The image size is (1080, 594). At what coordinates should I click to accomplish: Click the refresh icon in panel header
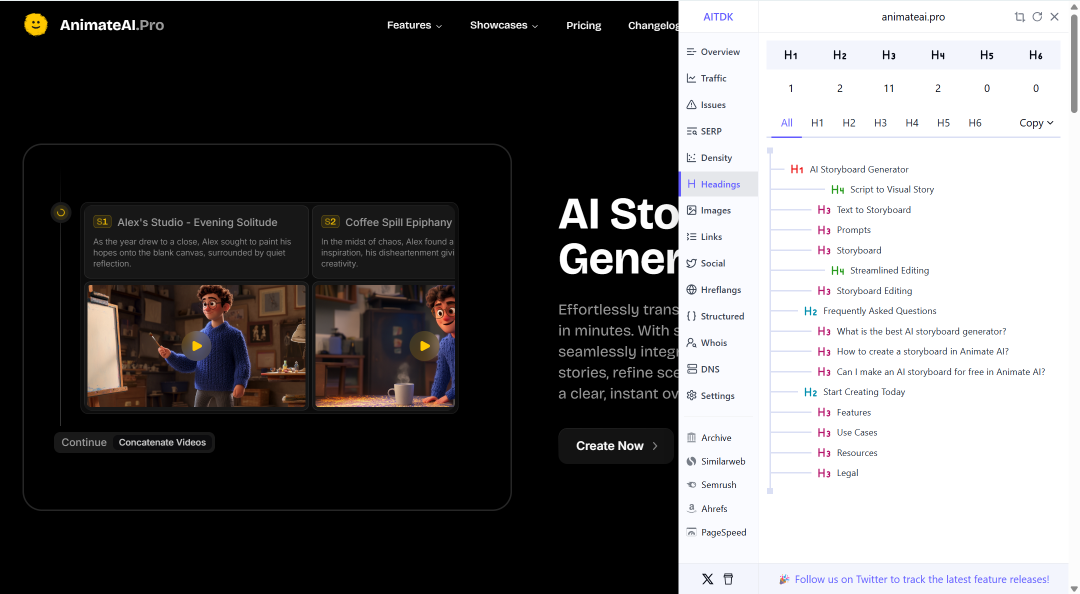coord(1037,17)
